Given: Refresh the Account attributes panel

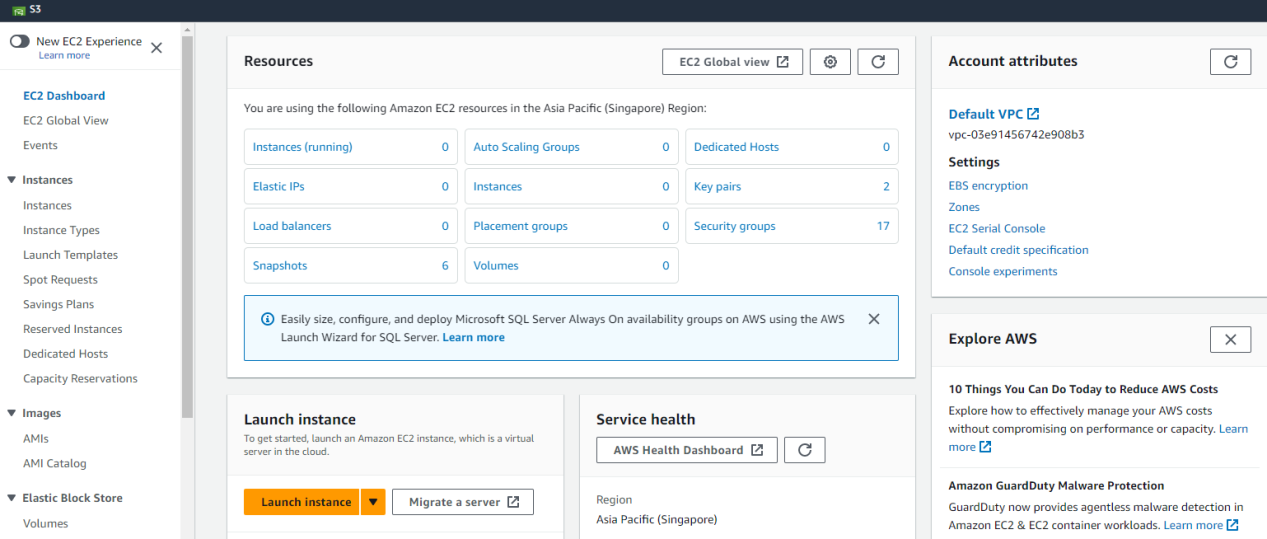Looking at the screenshot, I should pyautogui.click(x=1230, y=62).
